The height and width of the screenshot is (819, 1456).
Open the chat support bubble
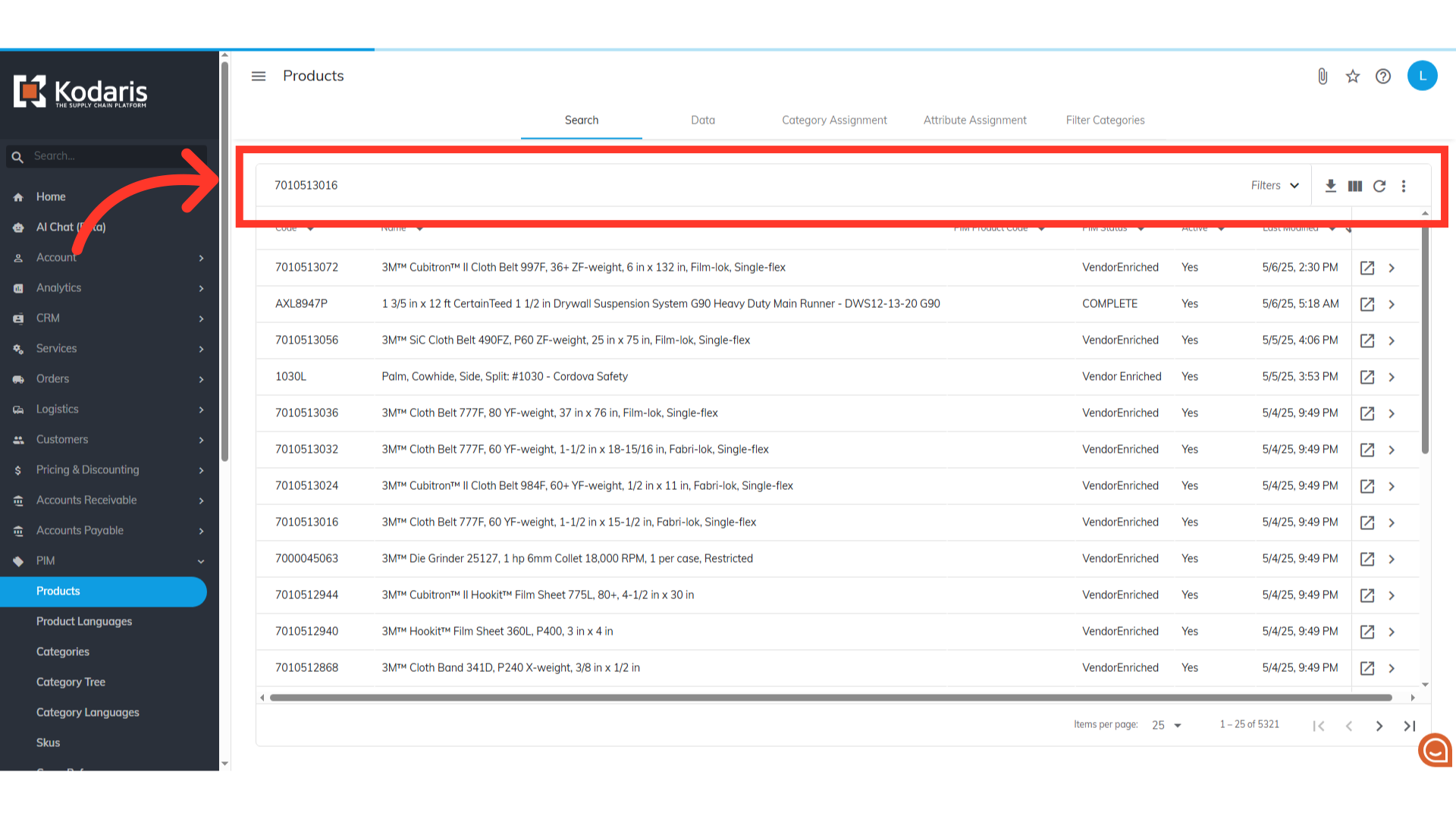(1435, 750)
